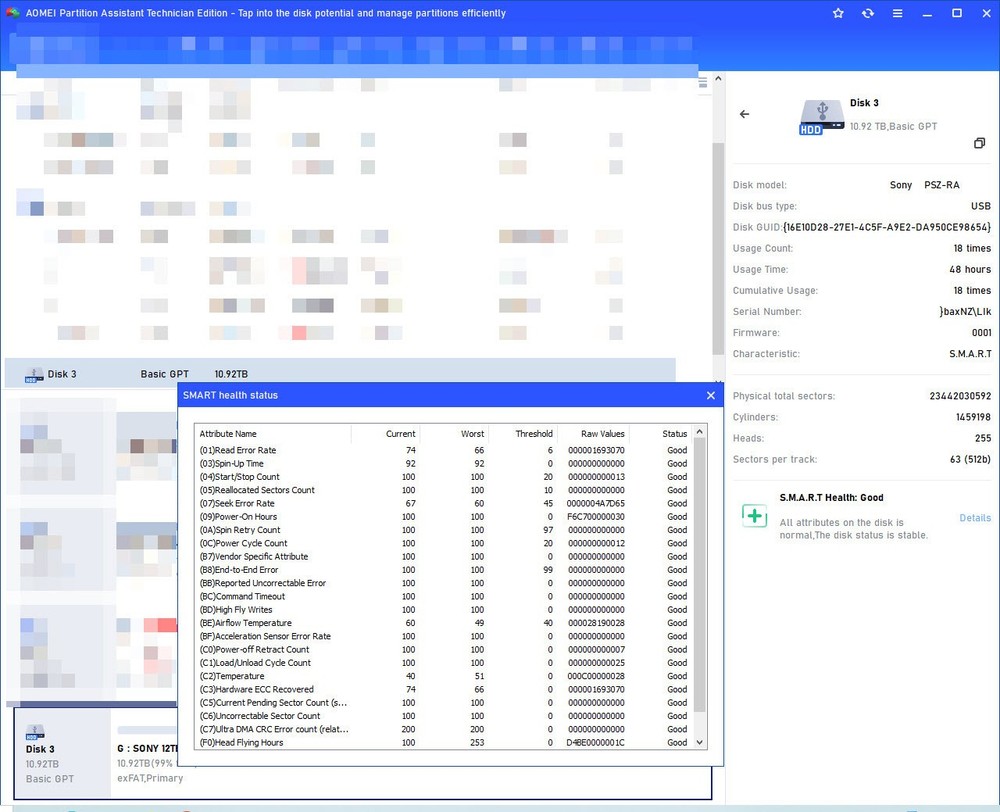The height and width of the screenshot is (812, 1000).
Task: Select the Disk 3 icon in bottom disk map
Action: pyautogui.click(x=36, y=732)
